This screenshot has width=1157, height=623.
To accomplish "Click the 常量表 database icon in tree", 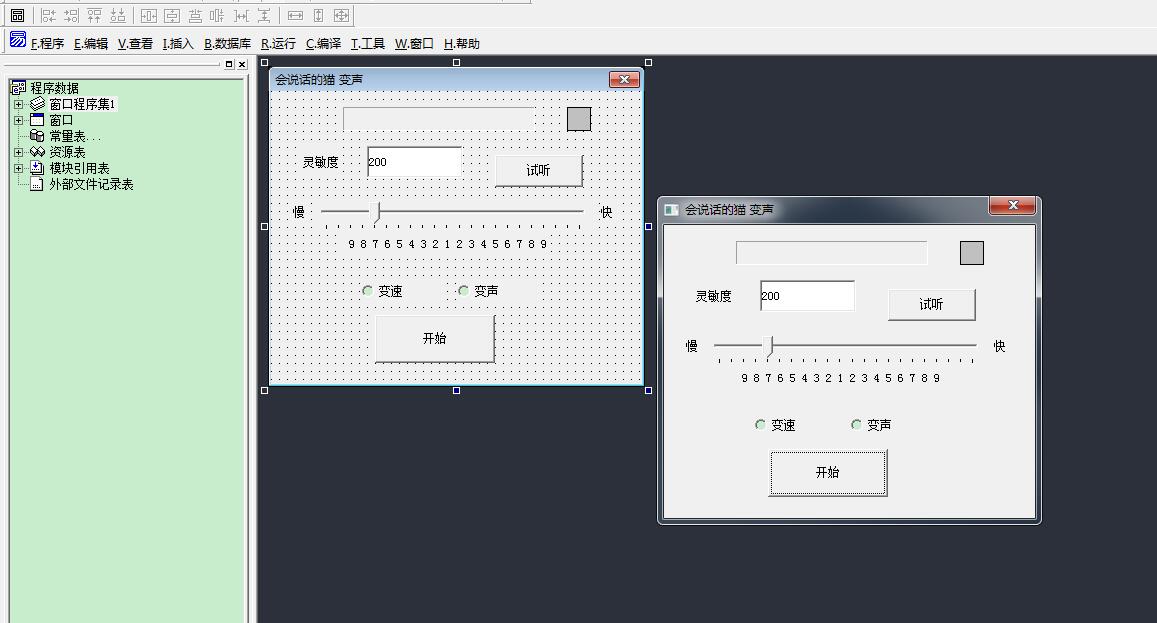I will point(37,136).
